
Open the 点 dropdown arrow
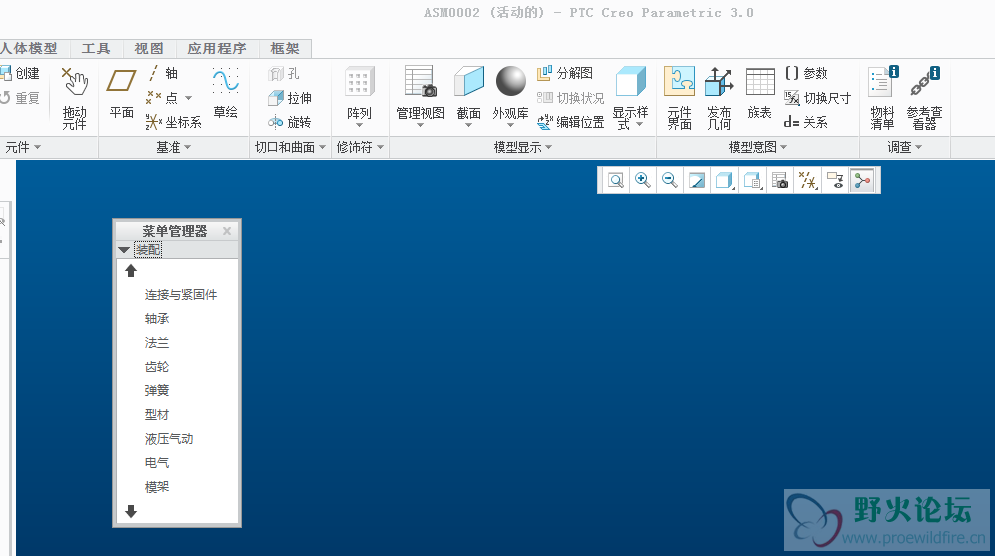point(188,98)
